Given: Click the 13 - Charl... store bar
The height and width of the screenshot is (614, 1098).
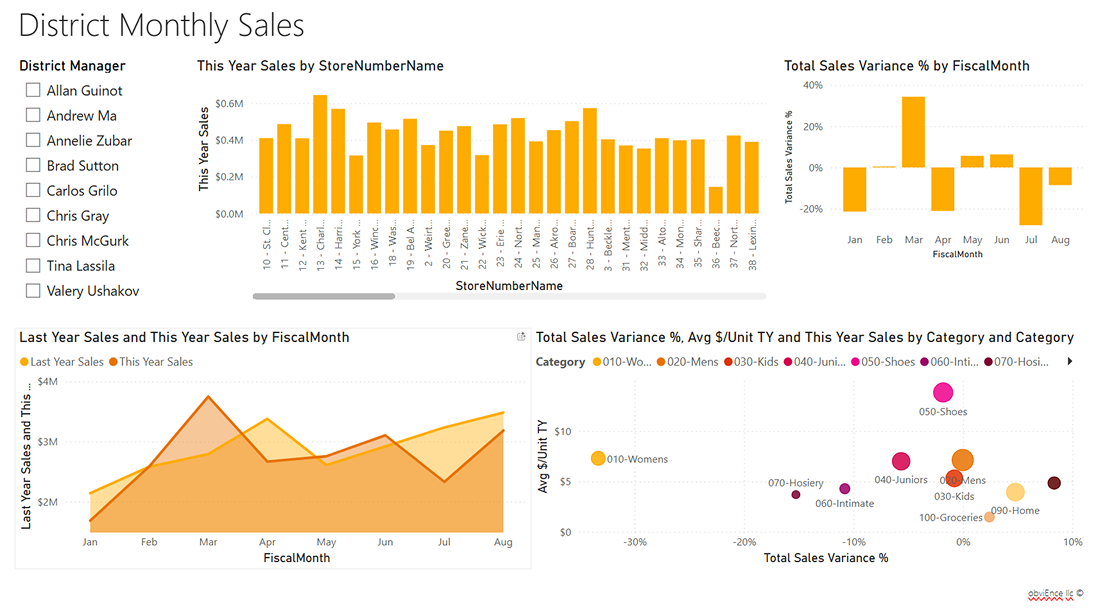Looking at the screenshot, I should [x=320, y=154].
